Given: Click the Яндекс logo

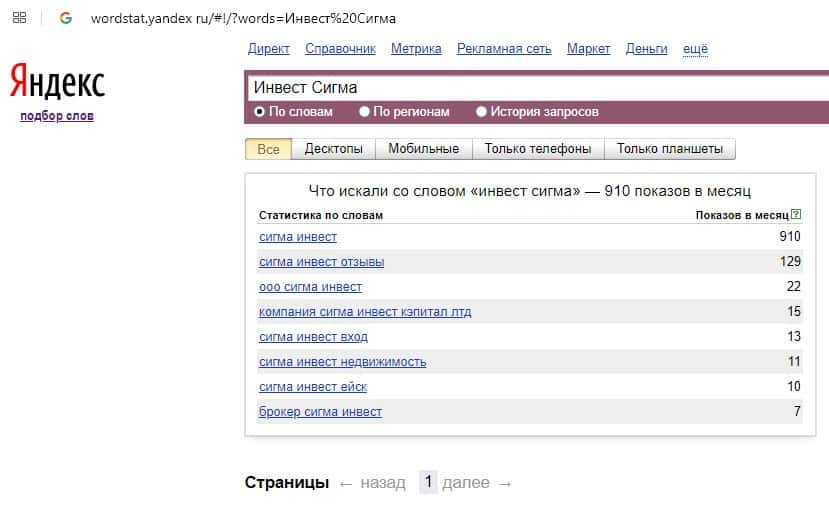Looking at the screenshot, I should tap(57, 83).
